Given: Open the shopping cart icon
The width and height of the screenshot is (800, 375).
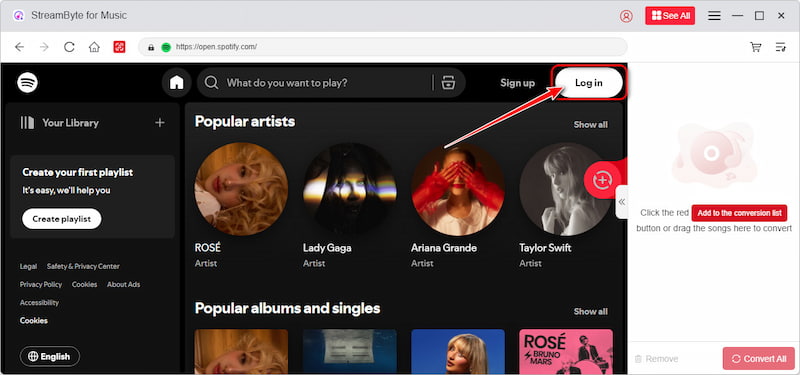Looking at the screenshot, I should click(x=756, y=47).
